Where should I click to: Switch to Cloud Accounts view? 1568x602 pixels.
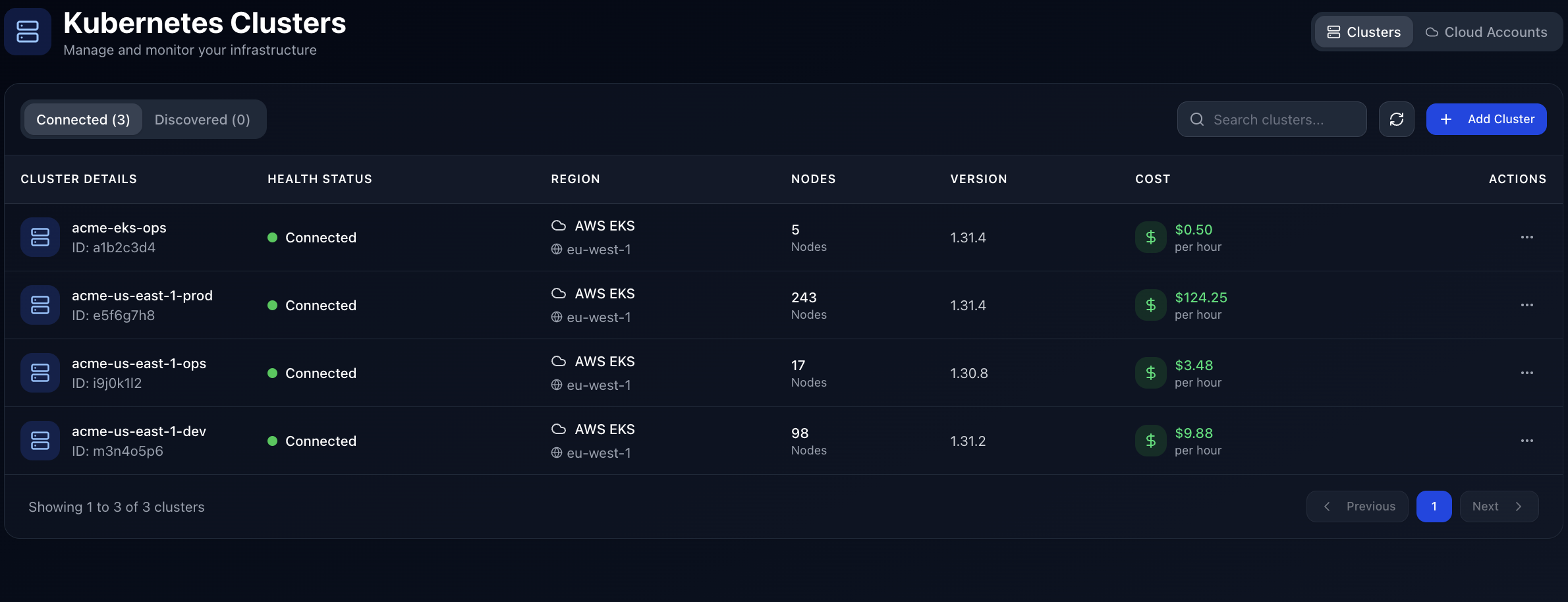click(x=1486, y=32)
